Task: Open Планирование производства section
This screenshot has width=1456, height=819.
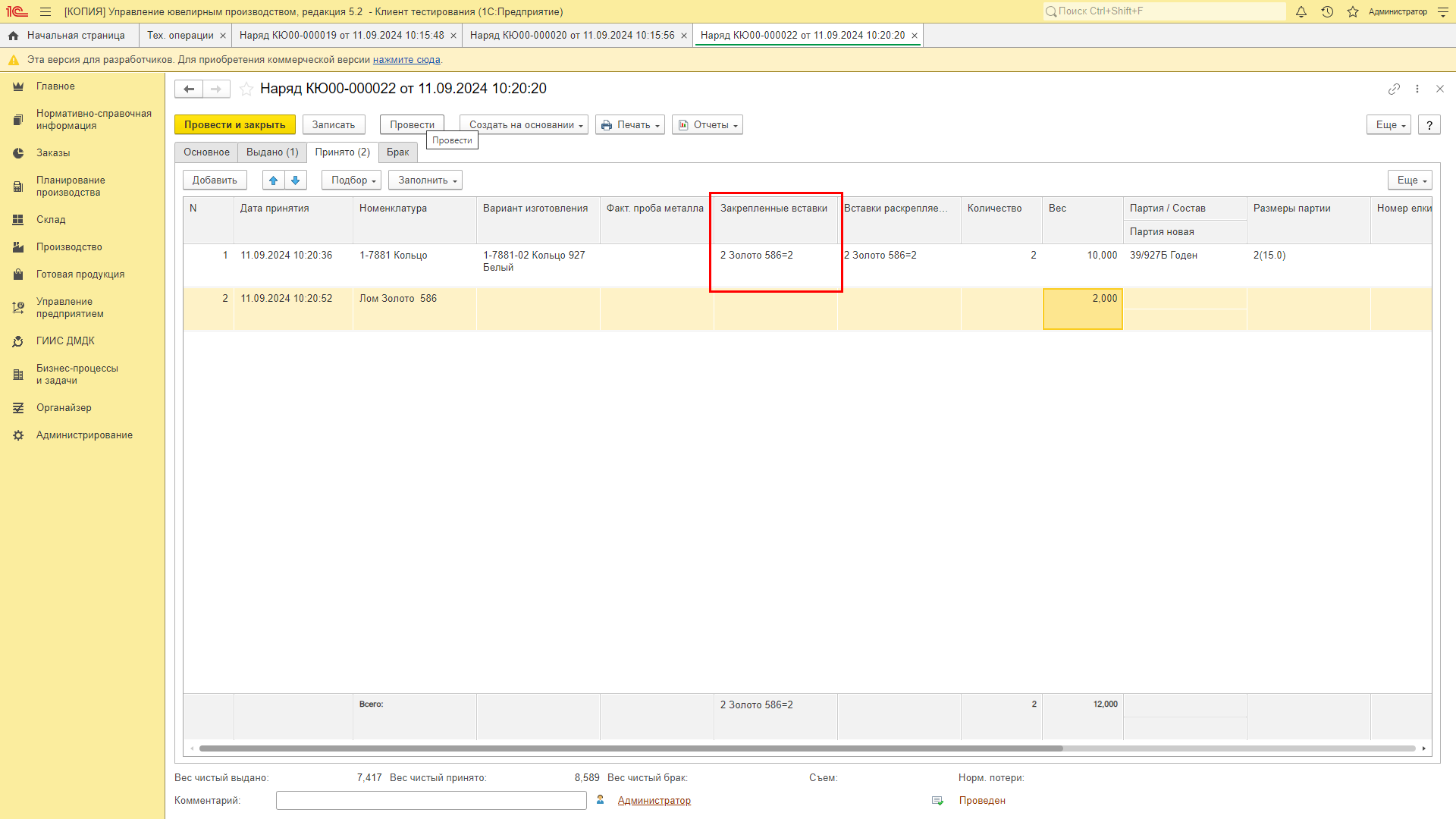Action: click(71, 187)
